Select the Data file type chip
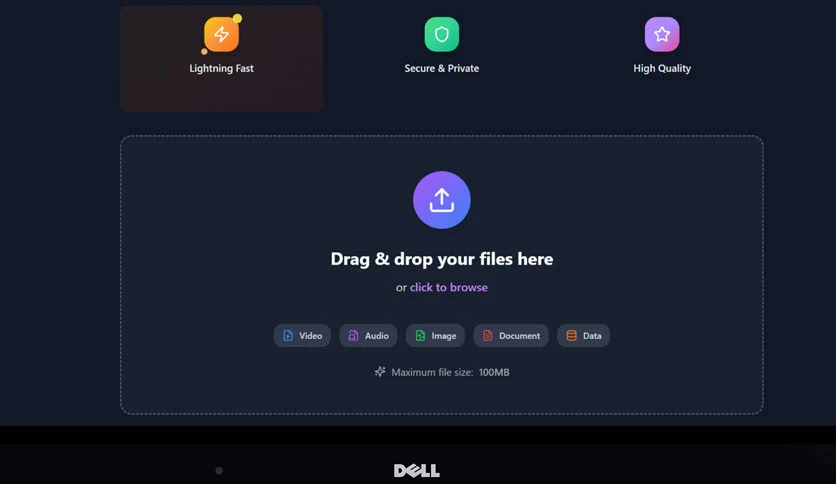This screenshot has height=484, width=836. (583, 336)
